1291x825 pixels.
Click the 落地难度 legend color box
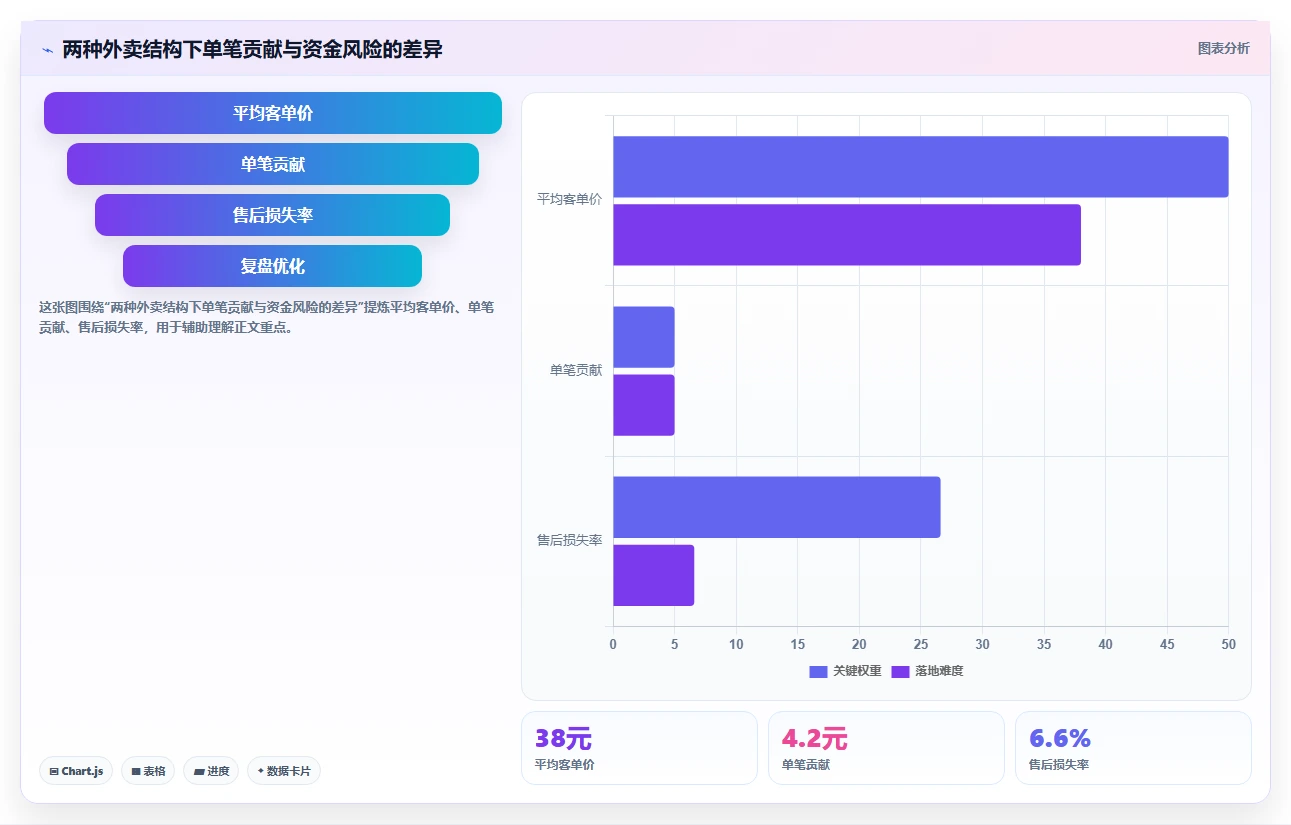pos(901,672)
